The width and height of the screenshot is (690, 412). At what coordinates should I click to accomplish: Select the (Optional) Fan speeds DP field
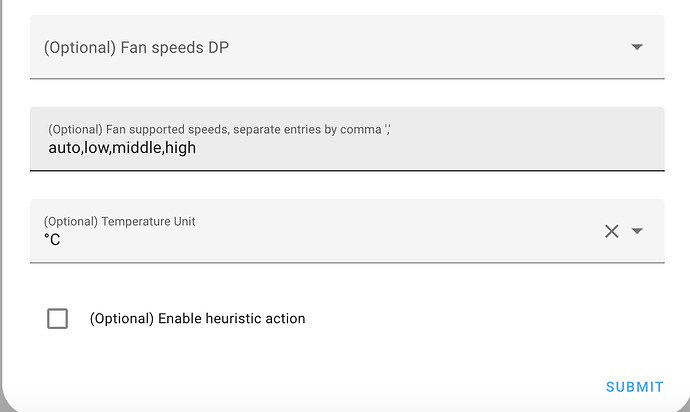tap(330, 47)
